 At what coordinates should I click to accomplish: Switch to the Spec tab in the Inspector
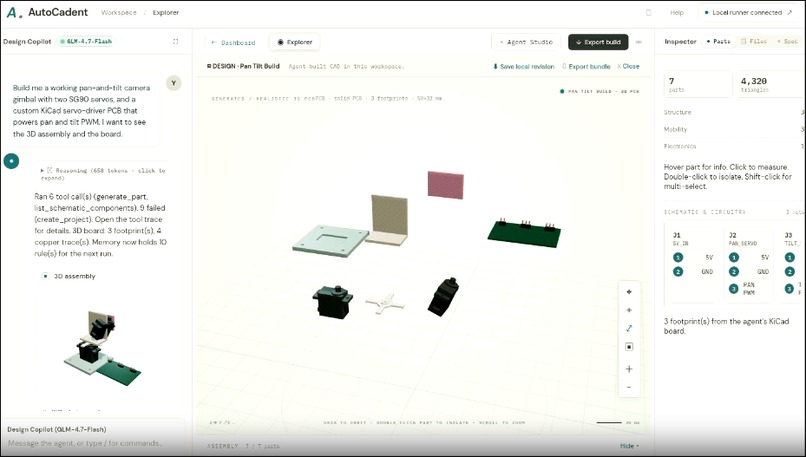[x=787, y=41]
